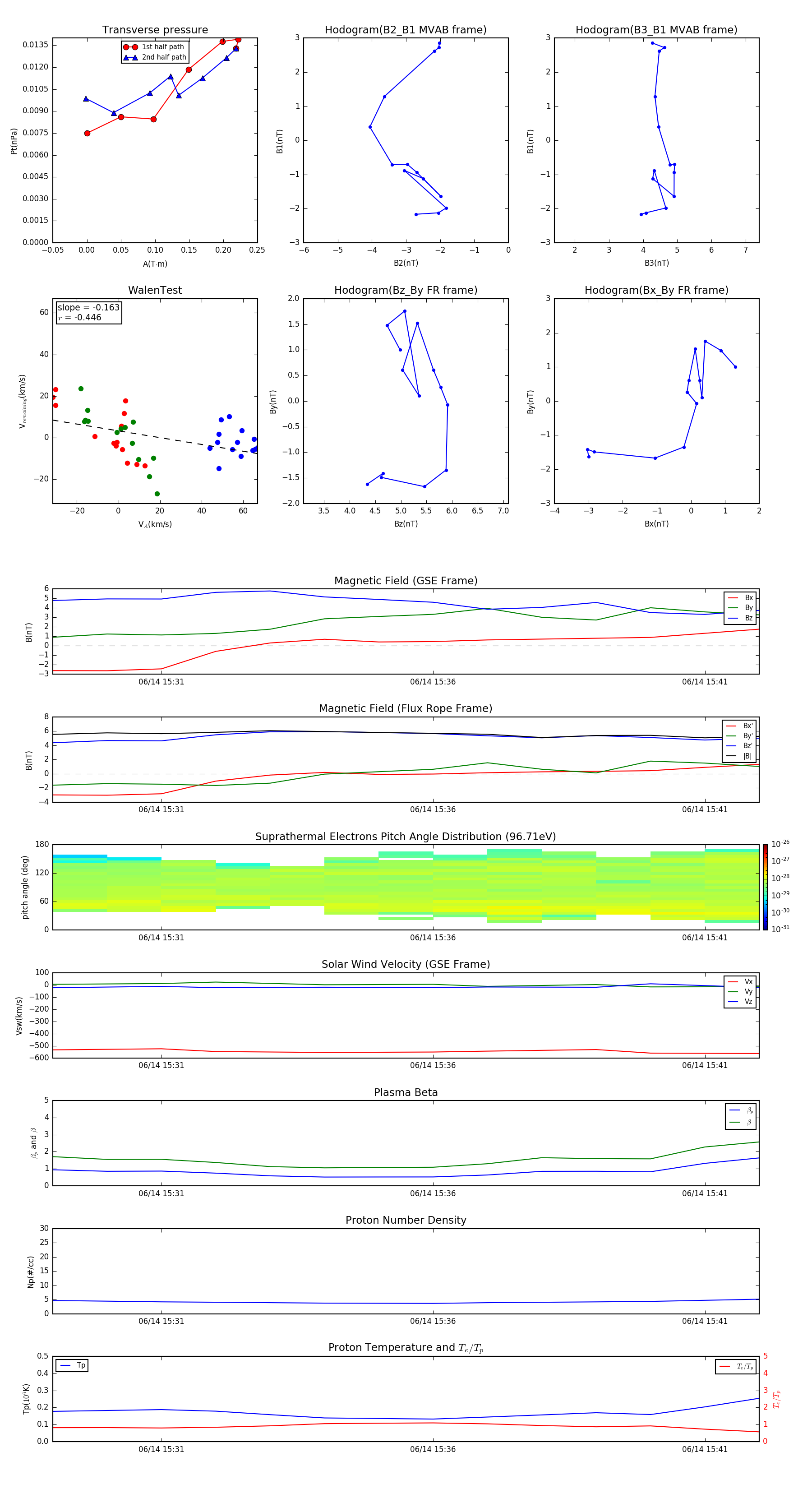The width and height of the screenshot is (812, 1489).
Task: Click the 10^-26 colorbar tick label
Action: tap(780, 844)
